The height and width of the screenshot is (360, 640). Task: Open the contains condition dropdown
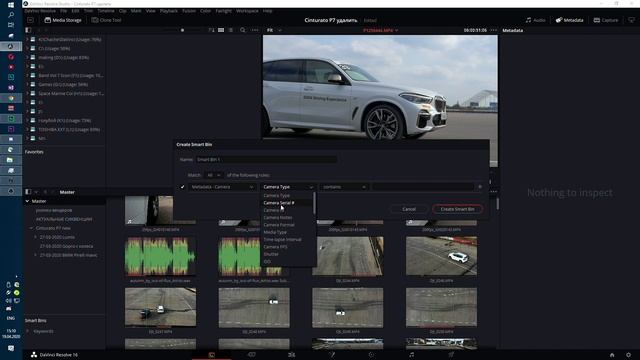point(344,187)
